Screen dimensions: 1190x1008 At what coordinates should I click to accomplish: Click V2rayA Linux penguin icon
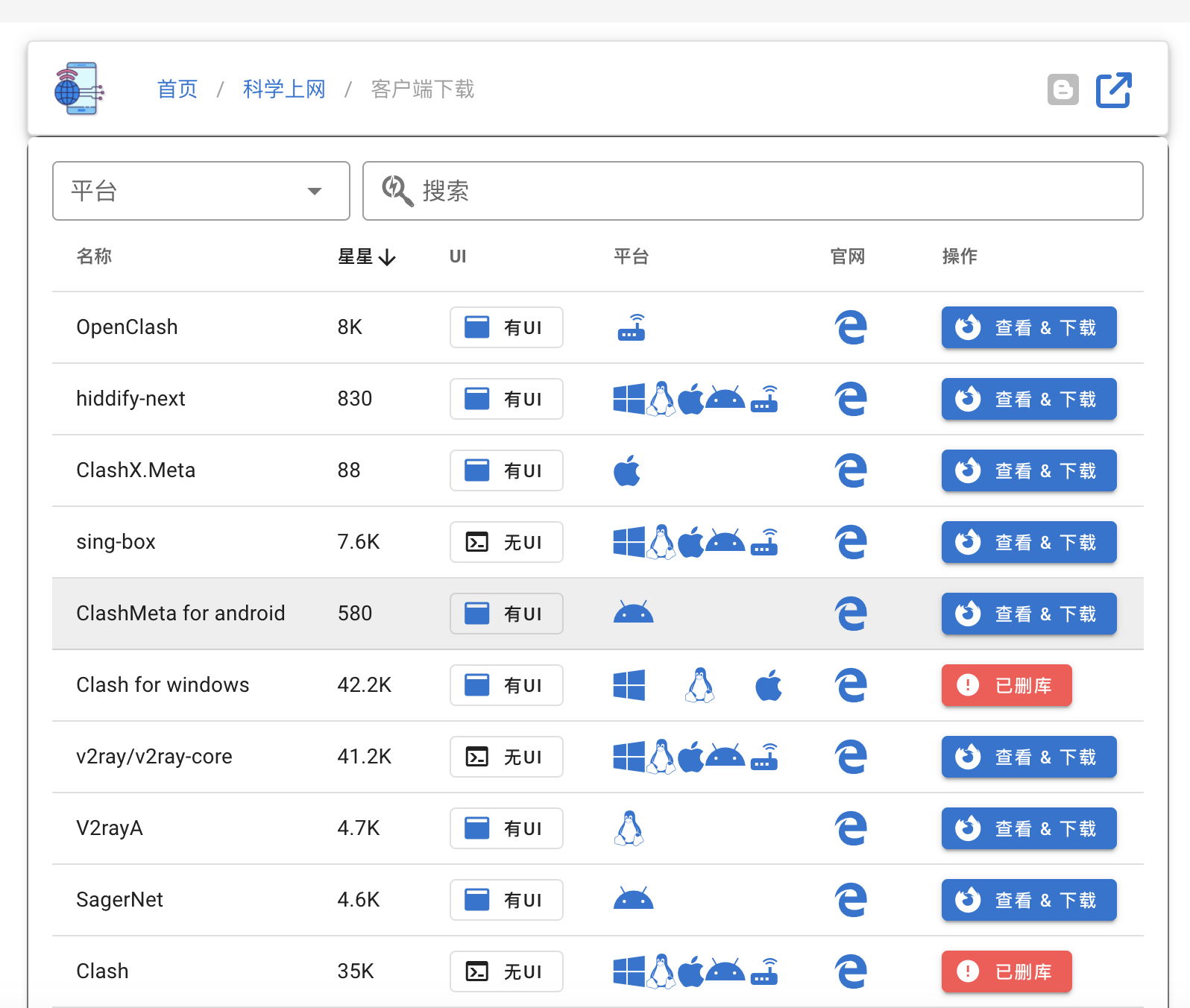[629, 828]
